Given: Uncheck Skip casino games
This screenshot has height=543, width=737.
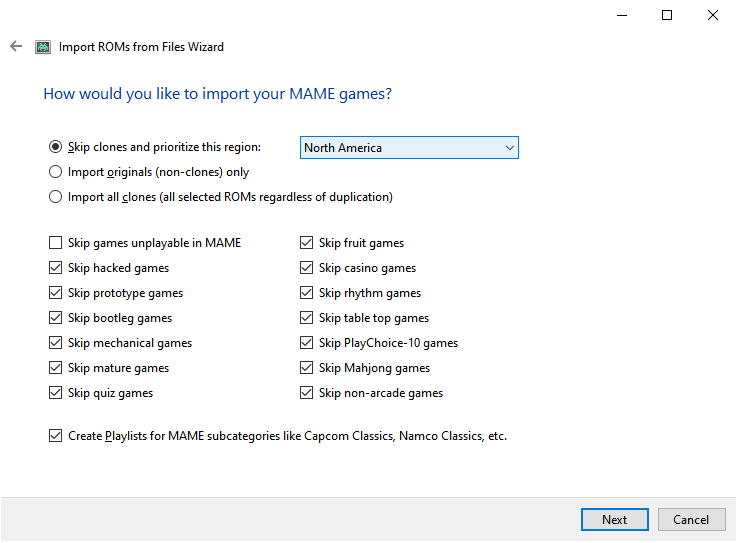Looking at the screenshot, I should [306, 268].
